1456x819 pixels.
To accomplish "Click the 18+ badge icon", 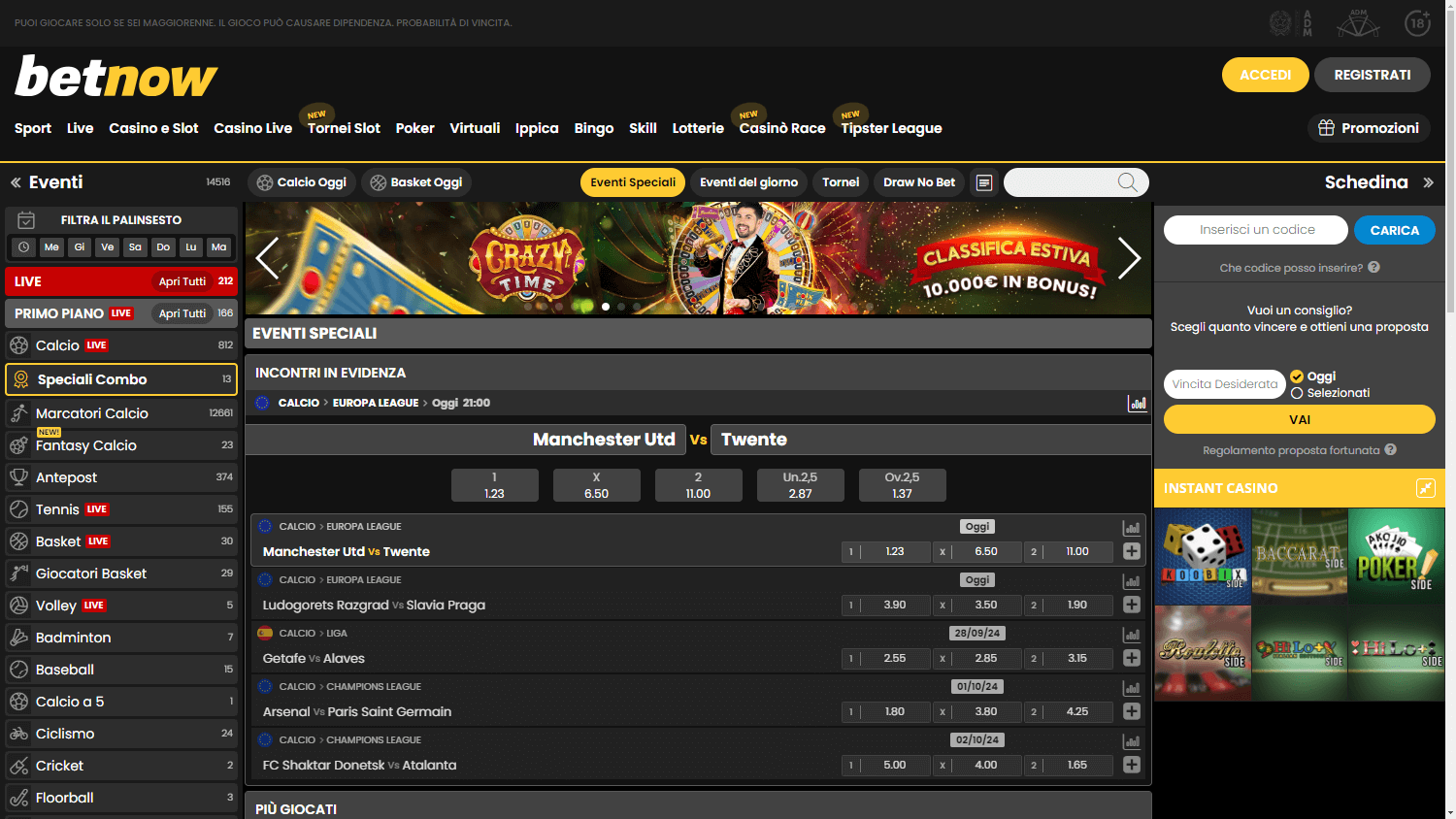I will (1418, 23).
